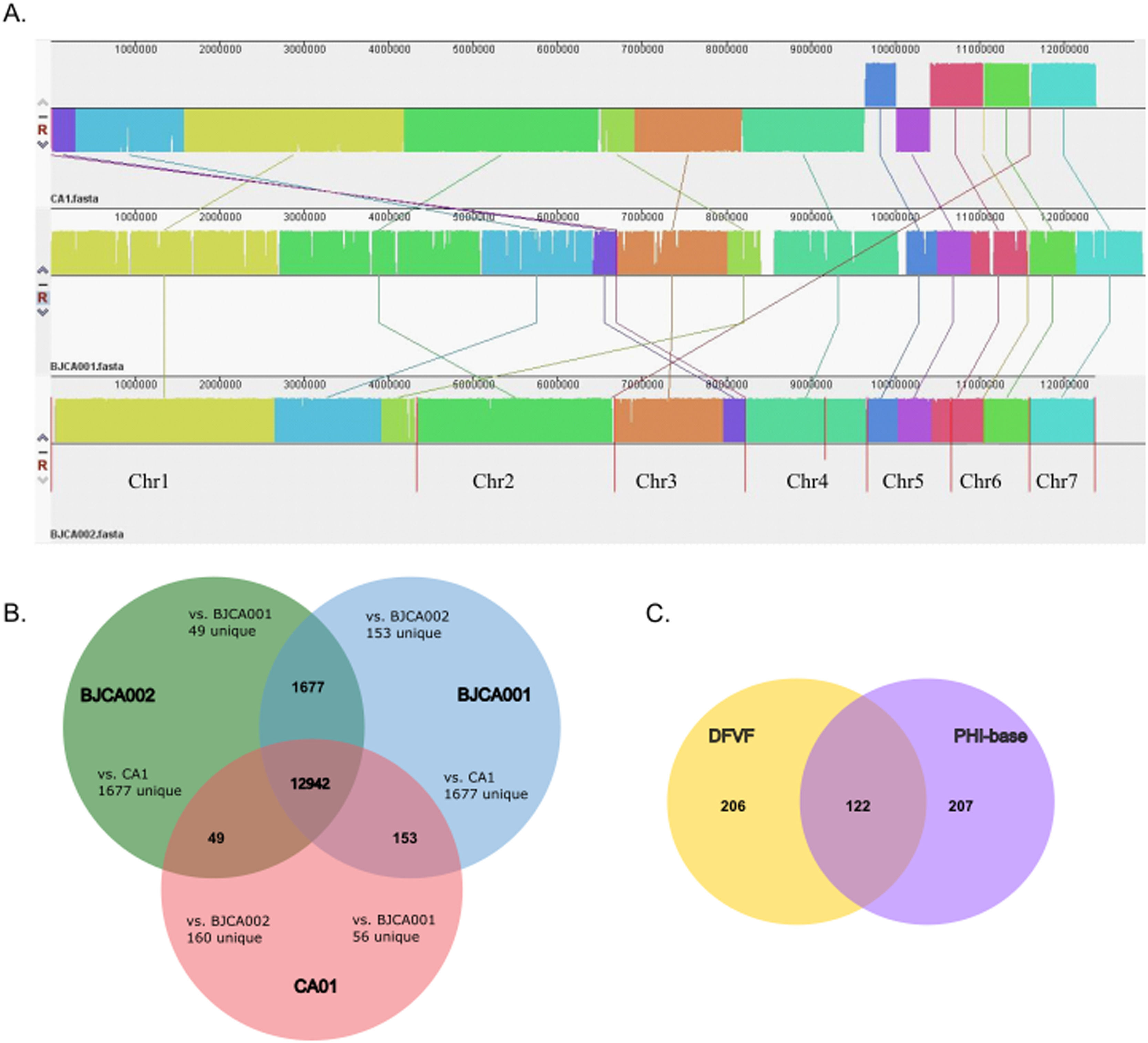Click the CA1.fasta genome label

(74, 199)
